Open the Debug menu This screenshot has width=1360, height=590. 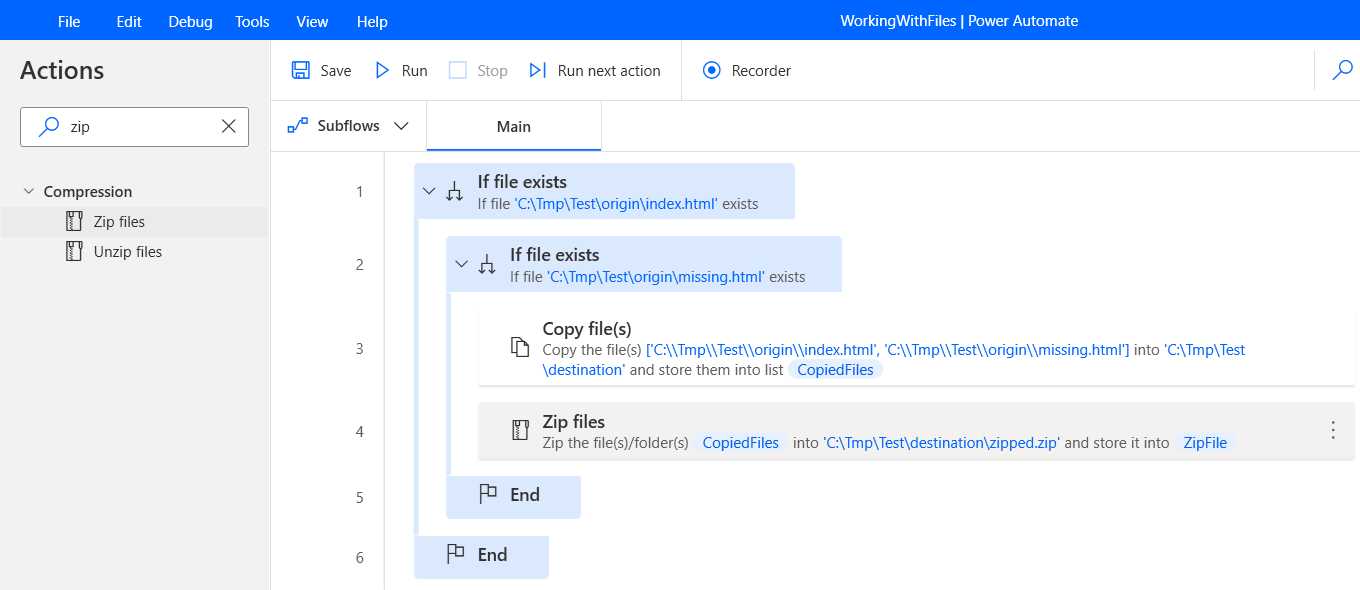point(190,20)
